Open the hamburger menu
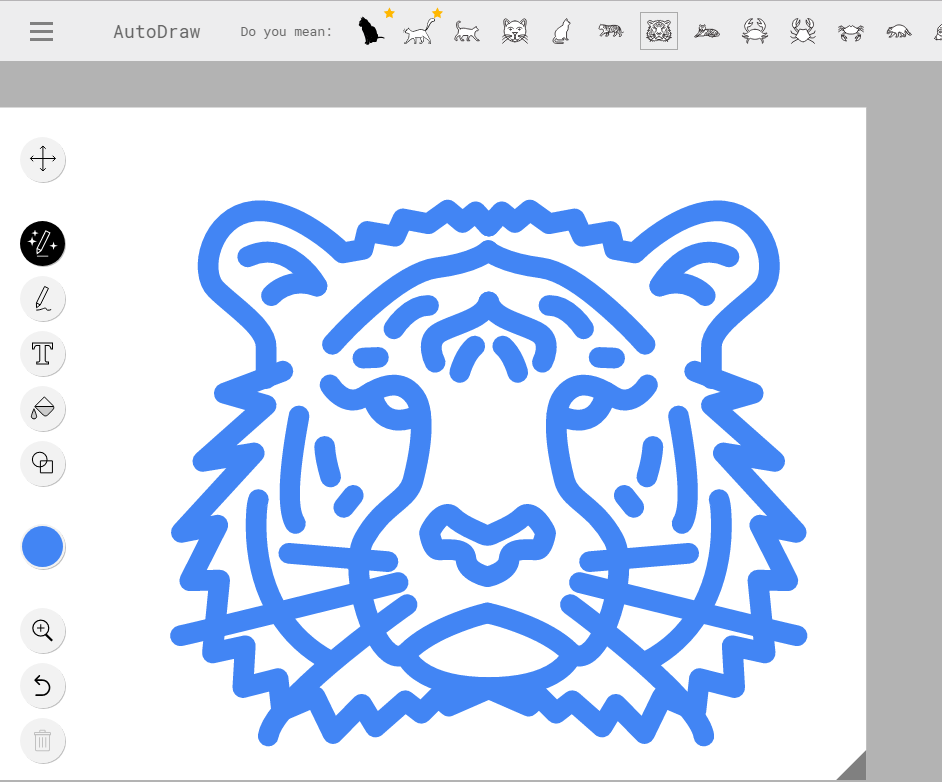942x782 pixels. click(41, 31)
